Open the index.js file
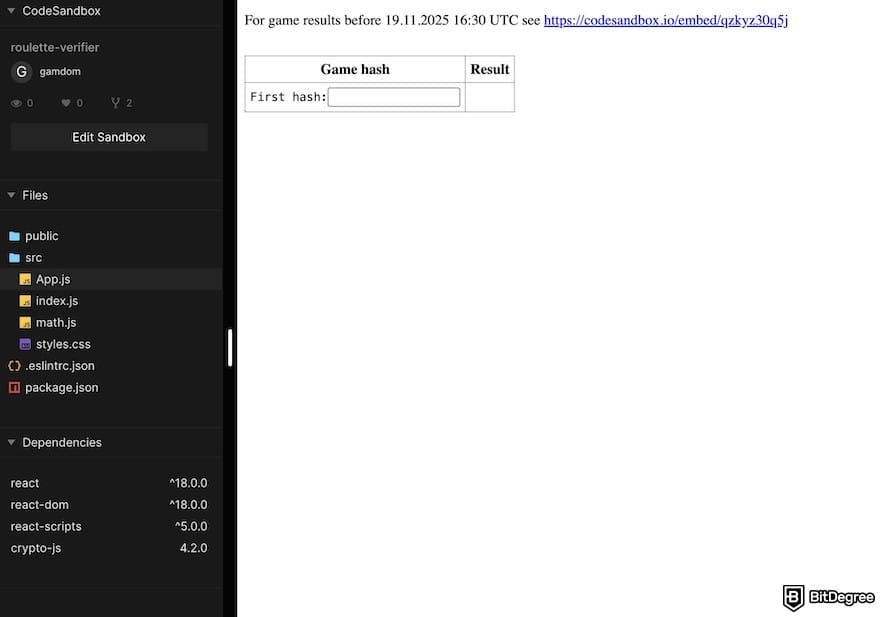 pyautogui.click(x=56, y=301)
